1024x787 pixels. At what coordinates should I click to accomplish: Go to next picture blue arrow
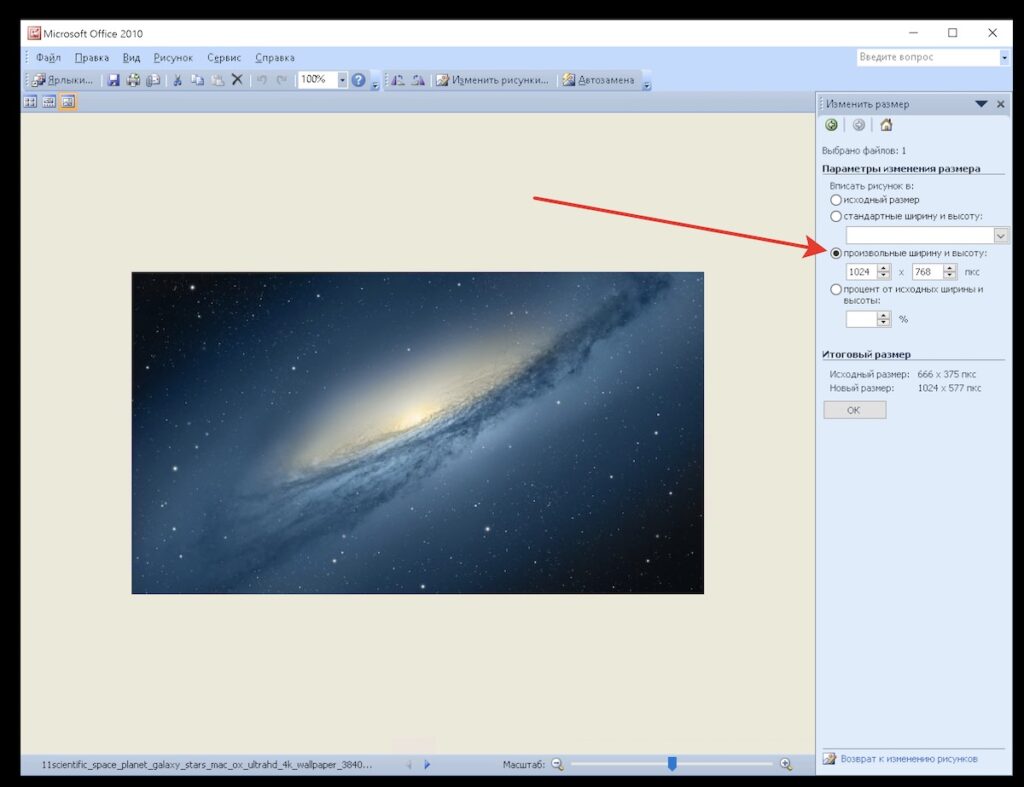click(427, 764)
